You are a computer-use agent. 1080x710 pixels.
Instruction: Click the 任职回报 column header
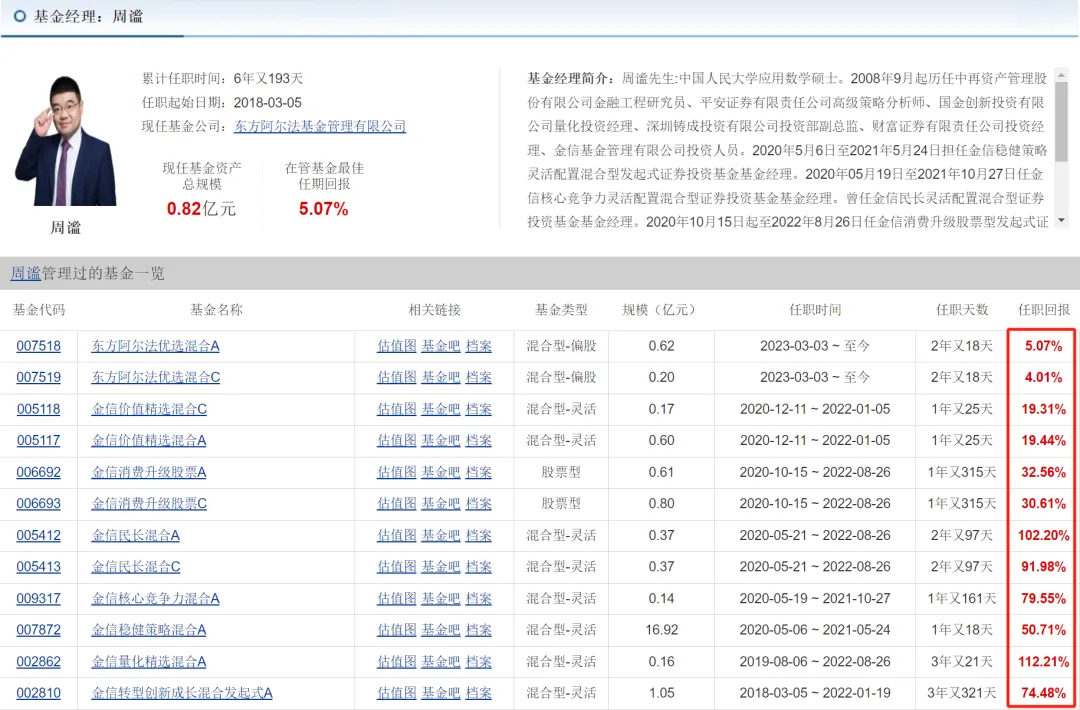[1043, 310]
